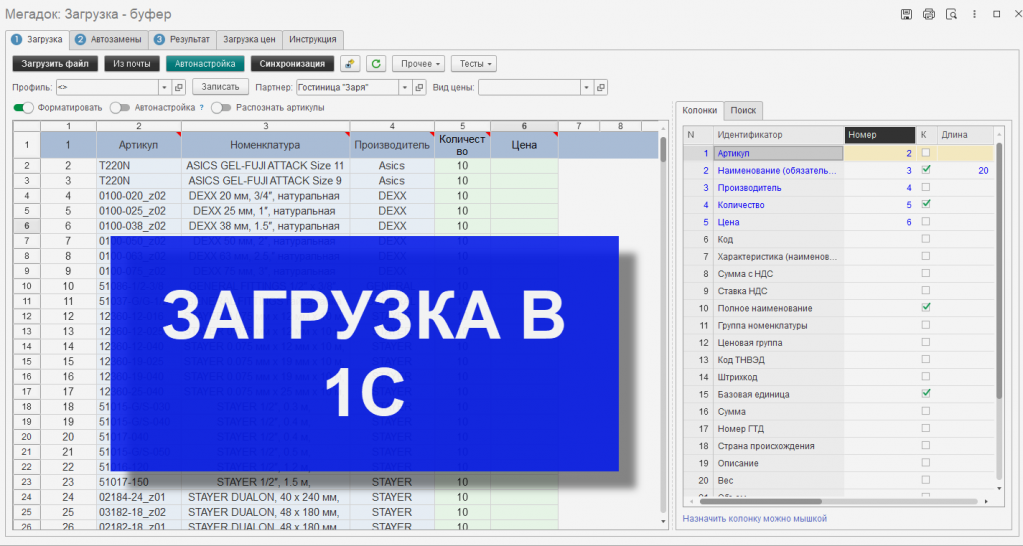Enable Распознать артикулы toggle

(x=221, y=108)
